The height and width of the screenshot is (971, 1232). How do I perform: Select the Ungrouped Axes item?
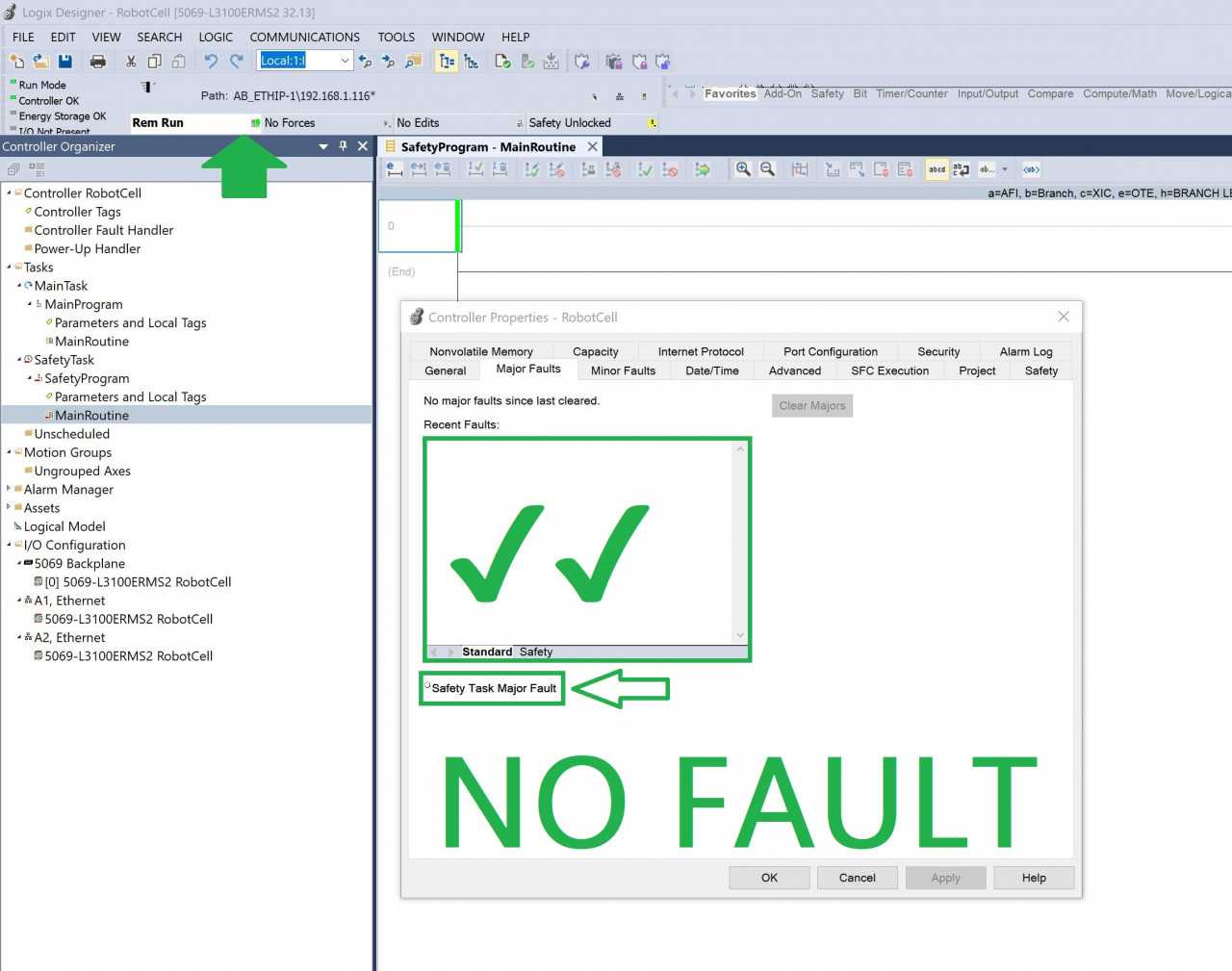(x=82, y=471)
